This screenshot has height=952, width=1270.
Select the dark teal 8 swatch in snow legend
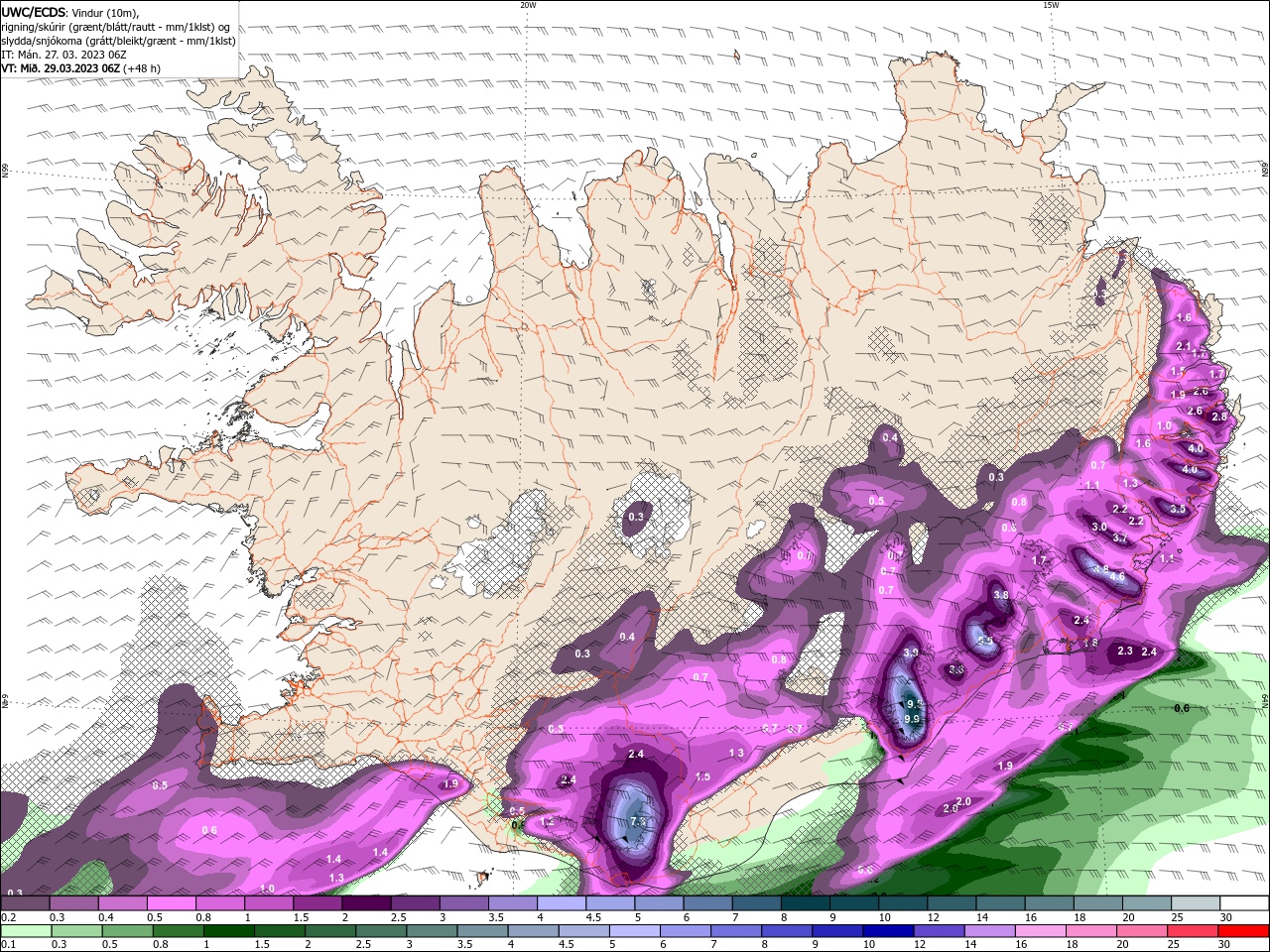(804, 903)
